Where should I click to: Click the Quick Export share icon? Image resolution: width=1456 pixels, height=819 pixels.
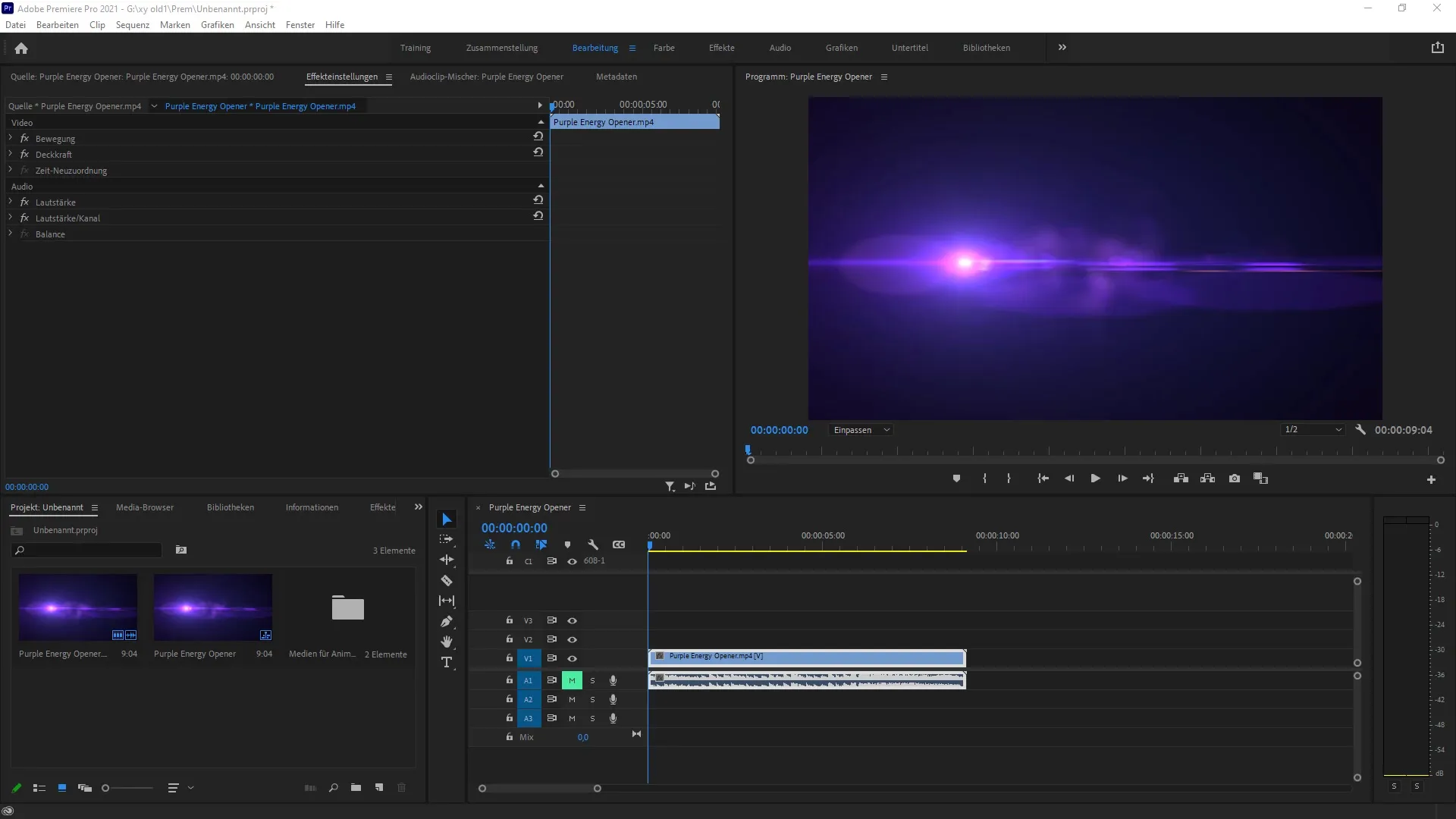pos(1437,47)
